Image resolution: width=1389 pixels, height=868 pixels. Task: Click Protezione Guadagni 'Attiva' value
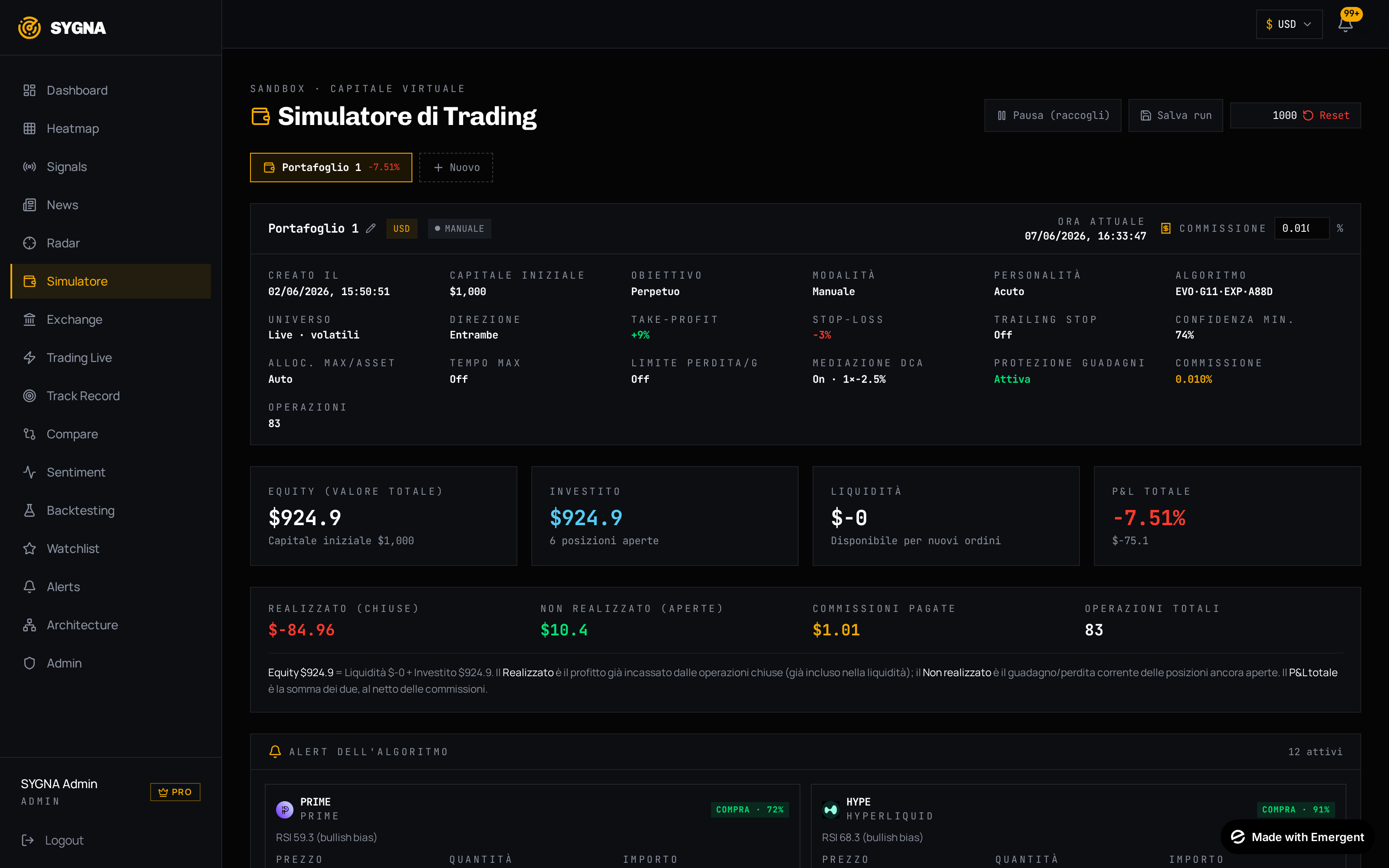pos(1012,379)
